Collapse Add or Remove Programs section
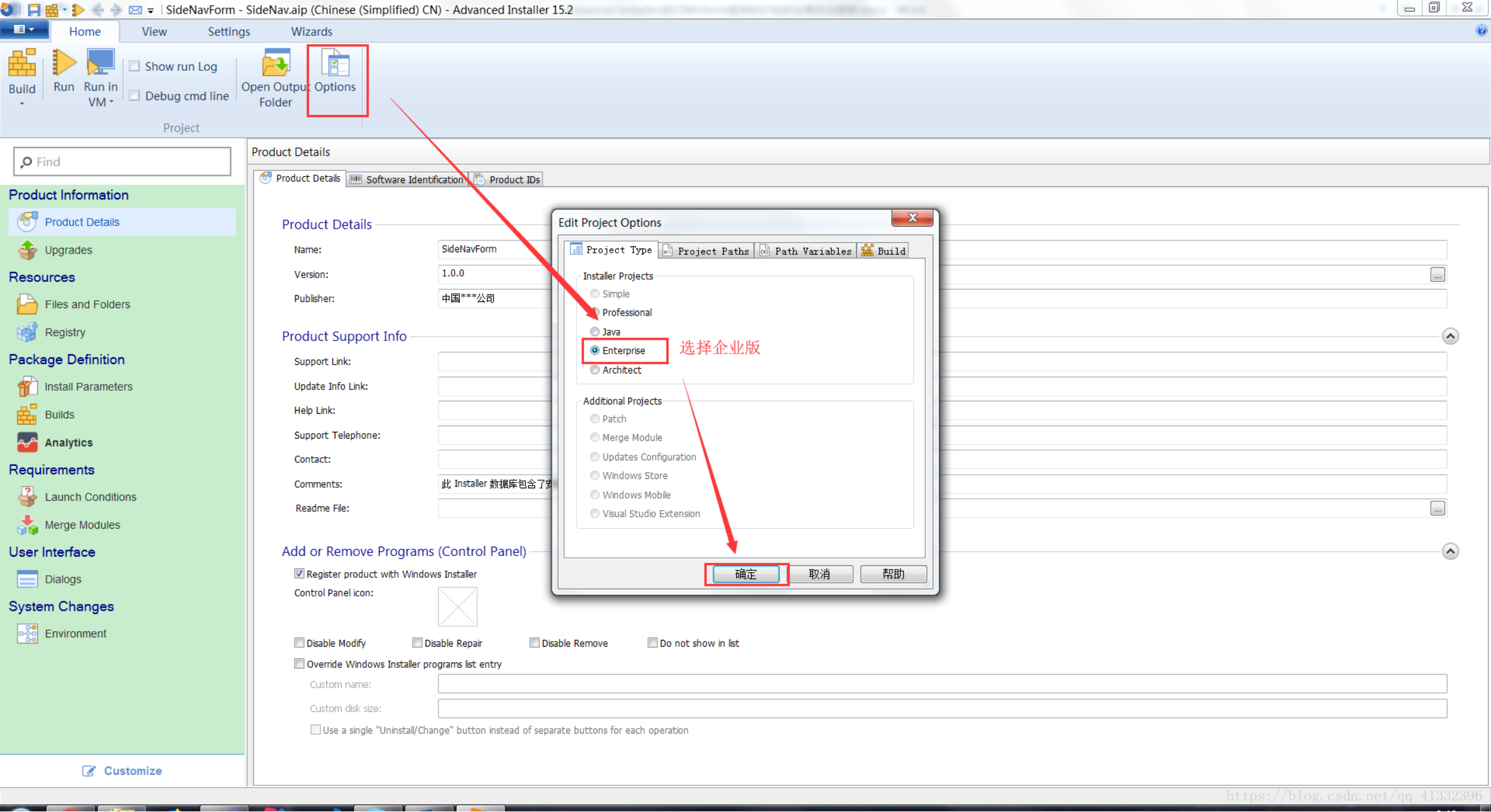The height and width of the screenshot is (812, 1491). 1450,551
